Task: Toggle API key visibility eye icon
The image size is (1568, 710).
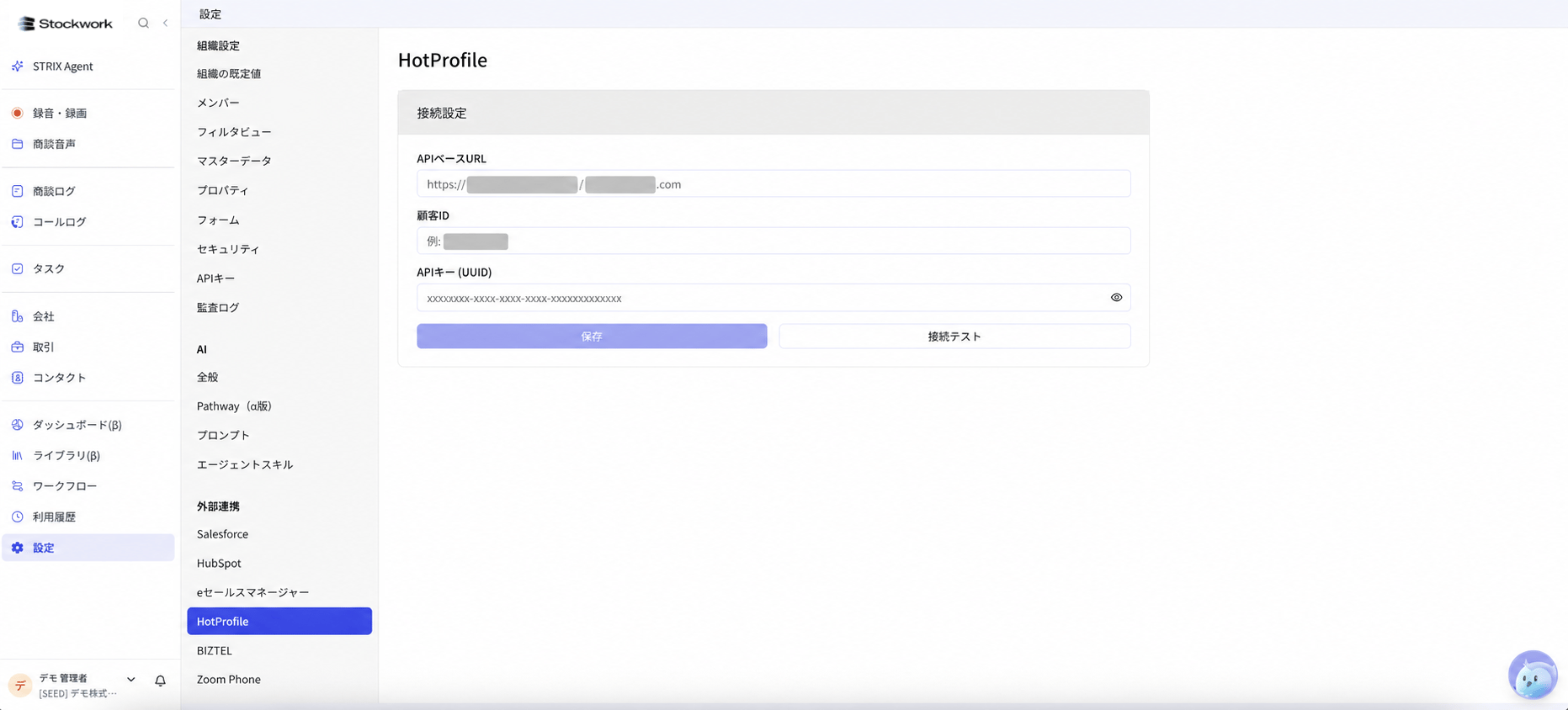Action: coord(1116,298)
